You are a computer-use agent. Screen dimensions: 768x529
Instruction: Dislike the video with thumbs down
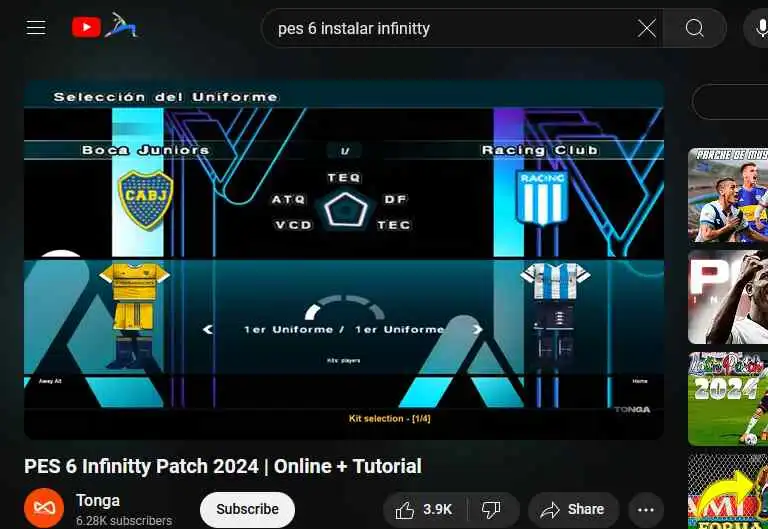[491, 510]
